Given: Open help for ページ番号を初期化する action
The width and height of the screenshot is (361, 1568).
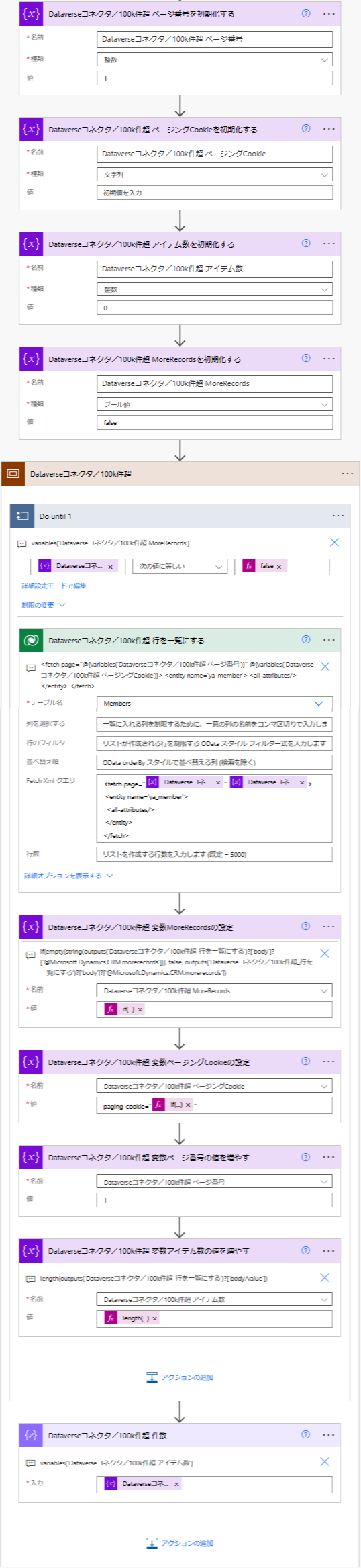Looking at the screenshot, I should [x=306, y=13].
